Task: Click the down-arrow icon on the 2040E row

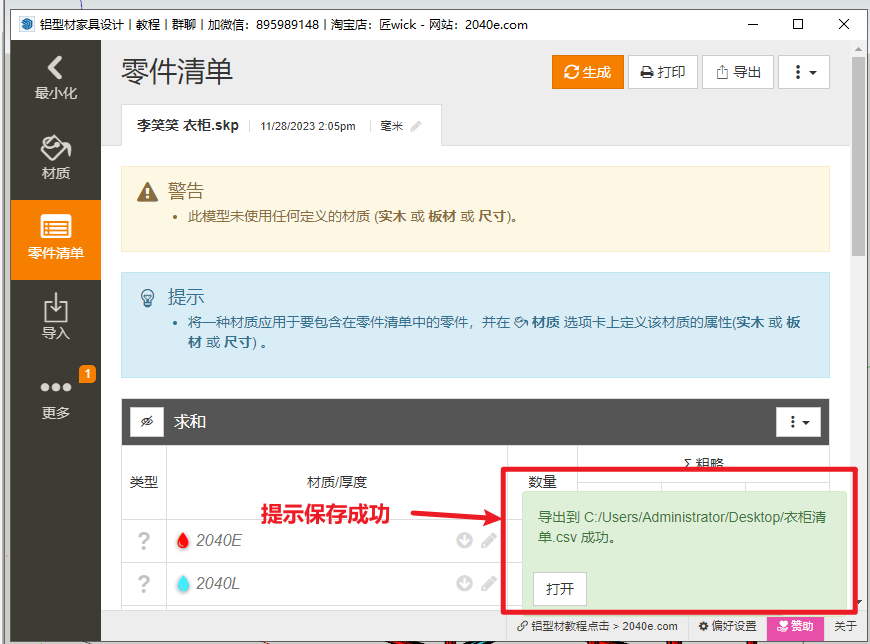Action: pos(464,541)
